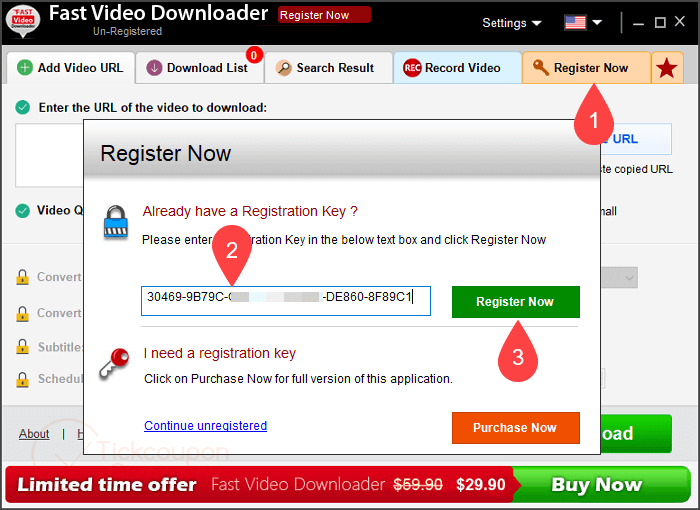Screen dimensions: 700x510
Task: Click the struck-through '$59.90' price
Action: click(418, 485)
